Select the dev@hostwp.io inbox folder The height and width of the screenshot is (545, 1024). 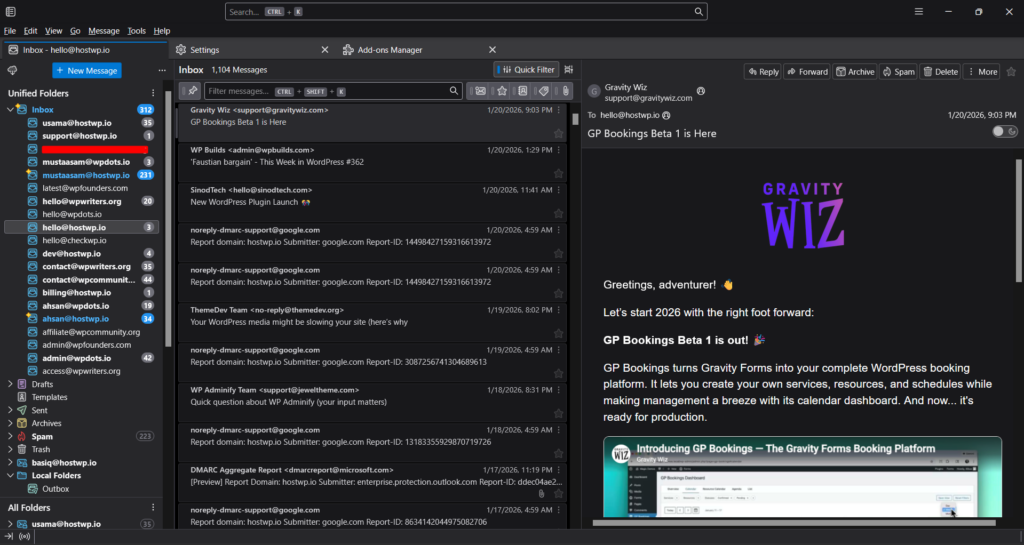pyautogui.click(x=82, y=253)
